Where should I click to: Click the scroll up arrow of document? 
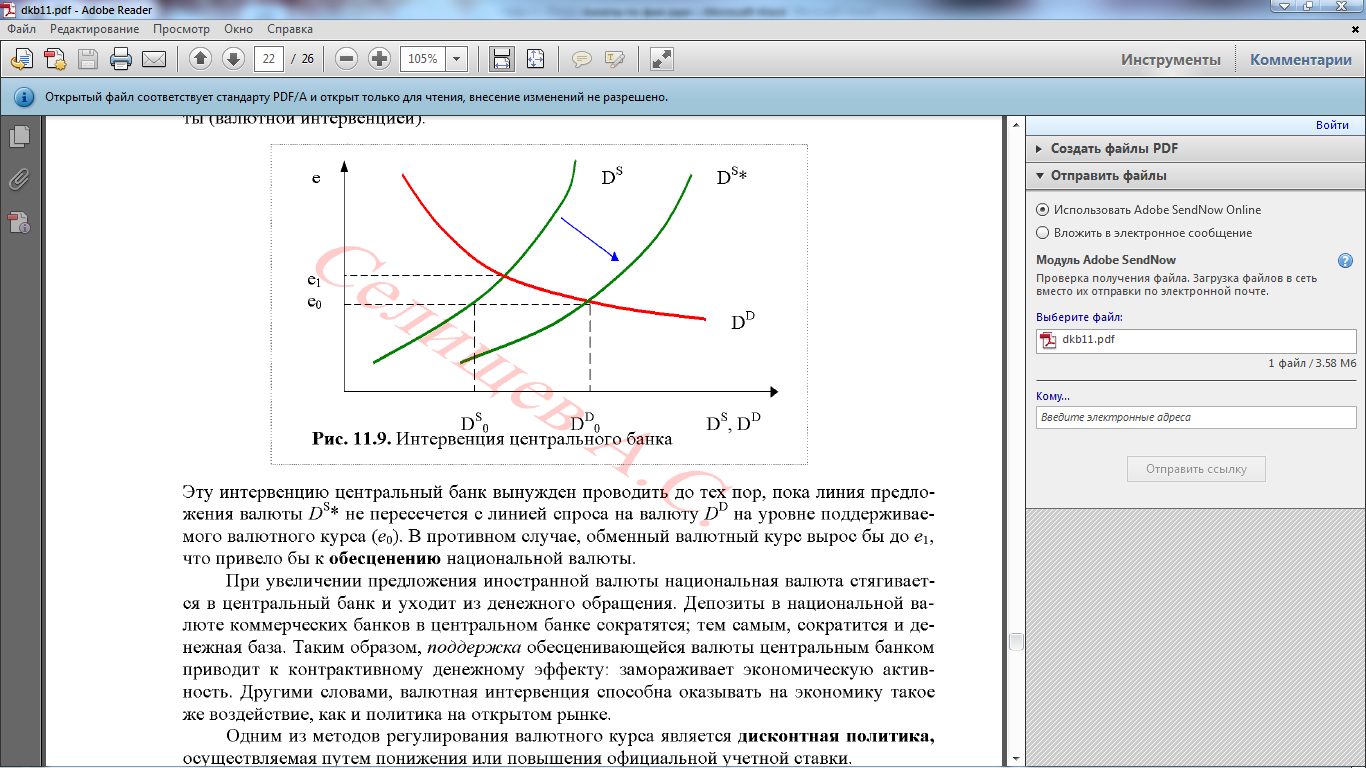(x=1014, y=125)
